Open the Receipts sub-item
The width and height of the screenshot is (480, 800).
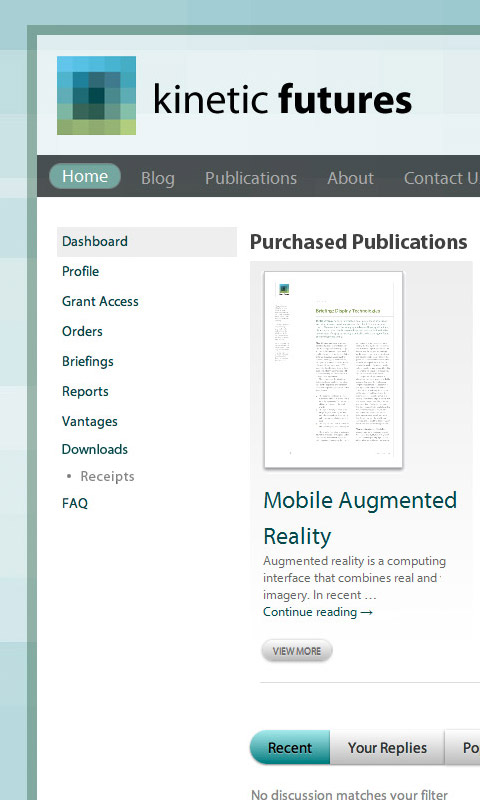click(x=107, y=477)
